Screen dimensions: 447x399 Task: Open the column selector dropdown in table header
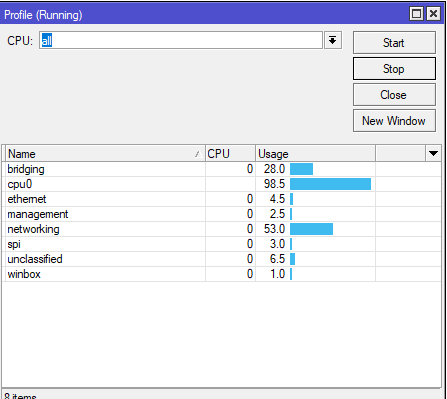433,154
